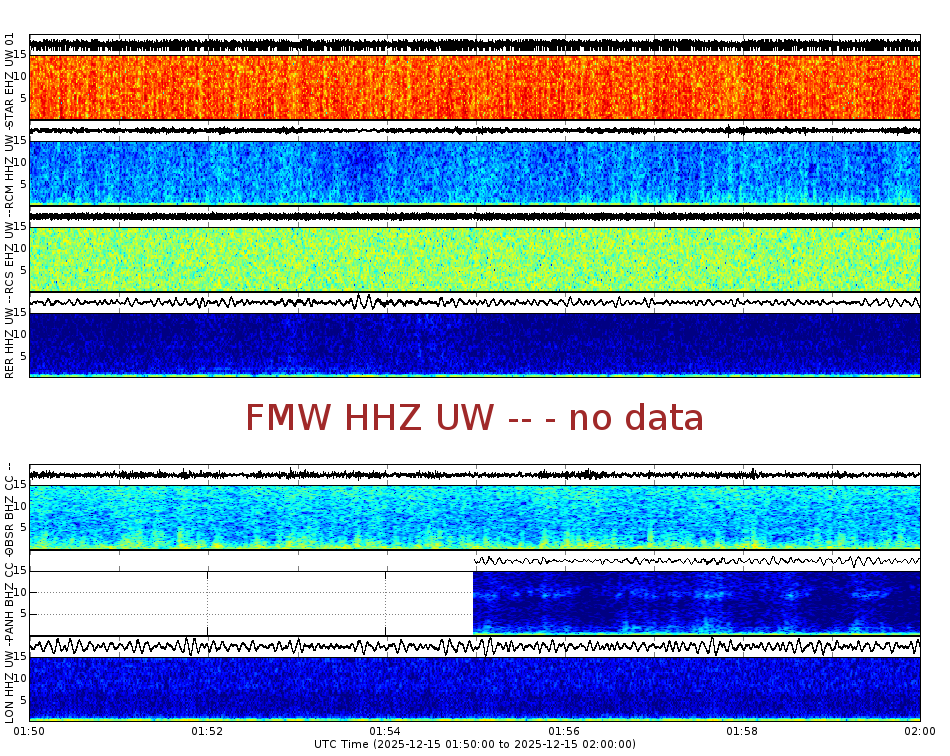Click the STAR EHZ UW station label
The width and height of the screenshot is (950, 756).
[x=10, y=80]
